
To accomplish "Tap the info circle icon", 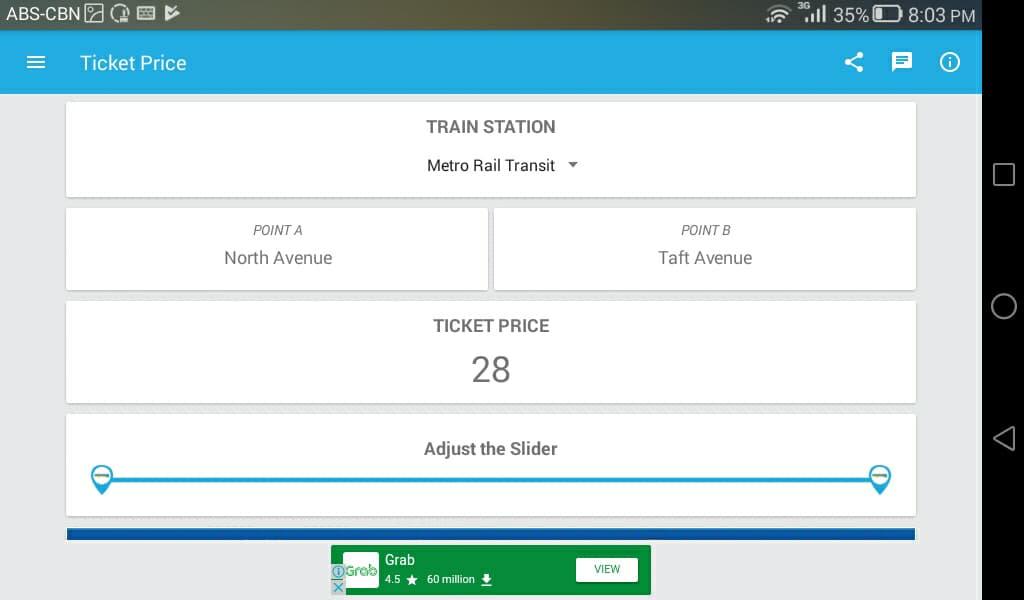I will (x=950, y=62).
